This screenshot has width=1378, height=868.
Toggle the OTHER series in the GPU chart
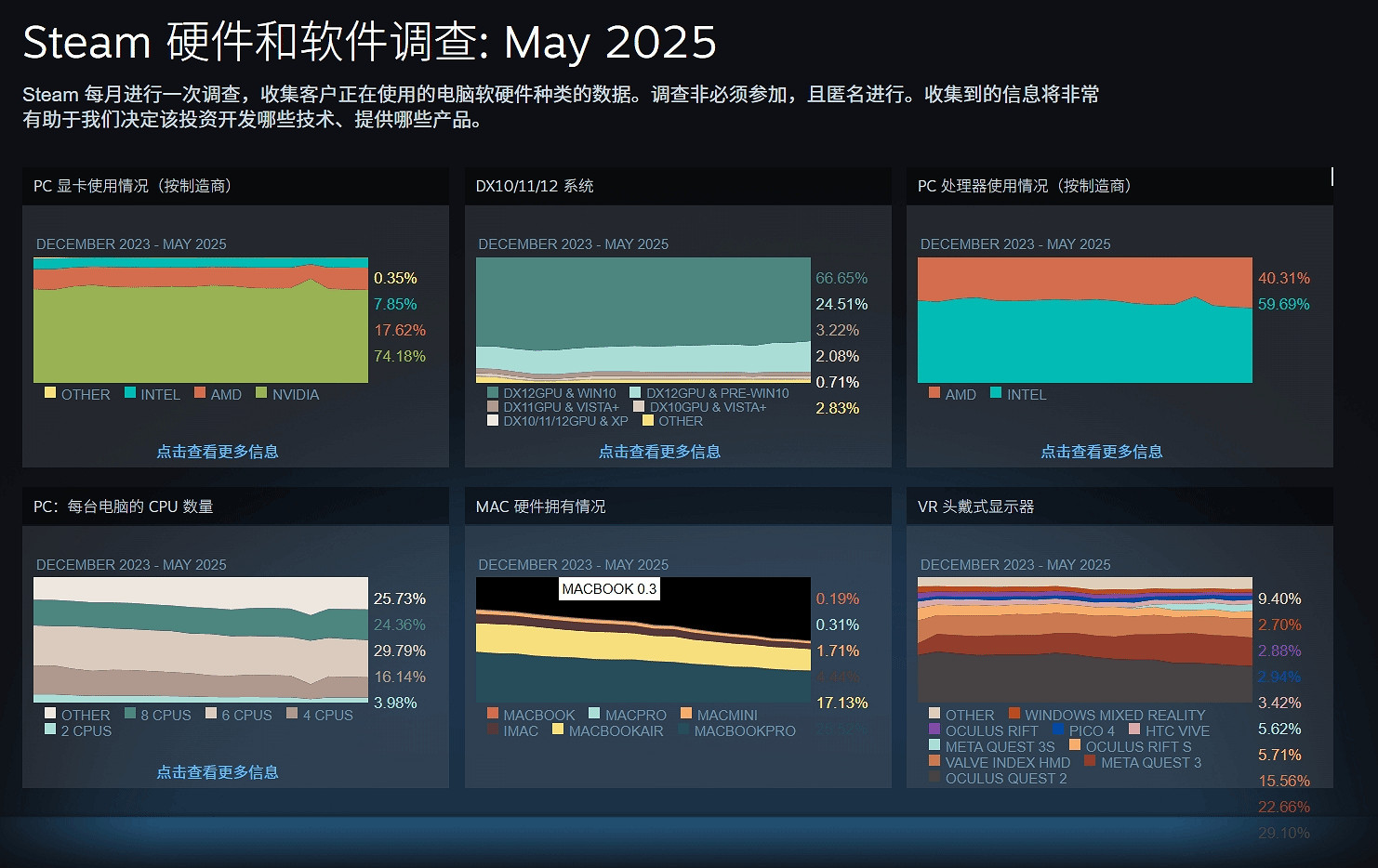tap(50, 393)
